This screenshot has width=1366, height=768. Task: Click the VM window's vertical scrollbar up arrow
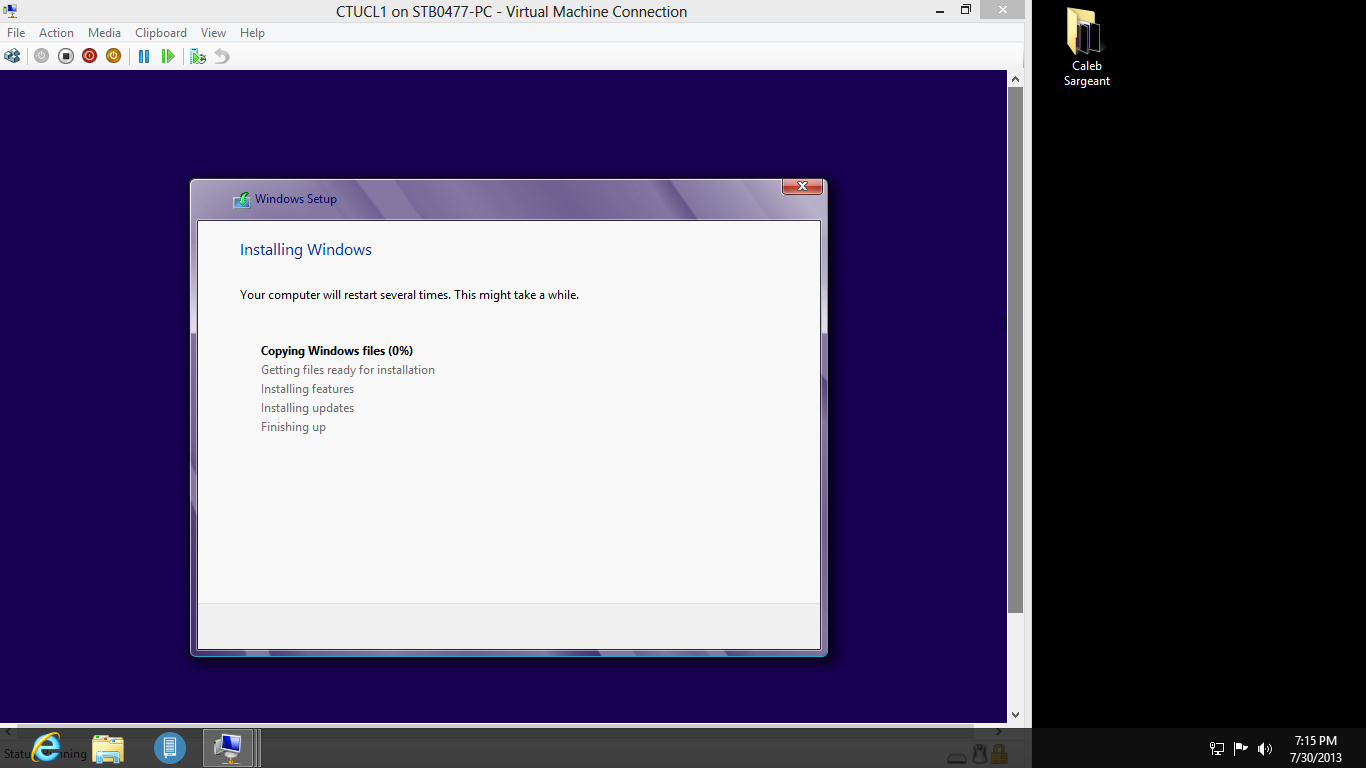(1015, 78)
